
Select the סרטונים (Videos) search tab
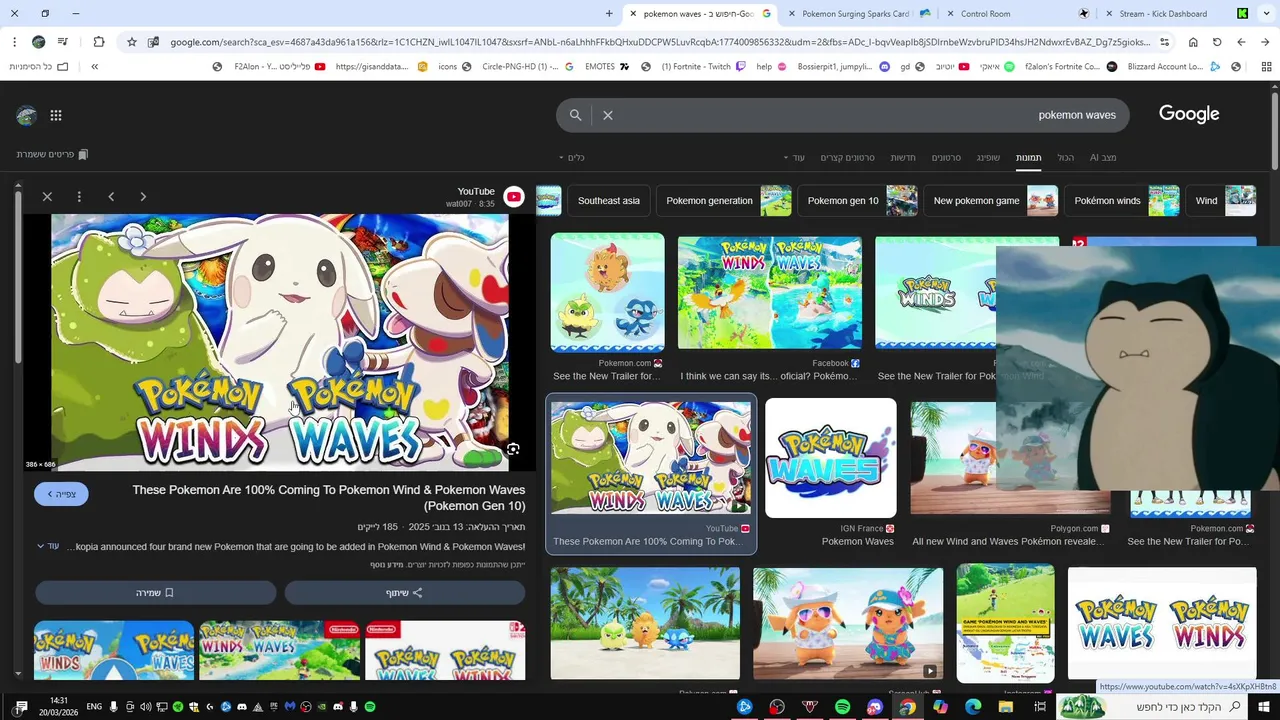click(x=946, y=158)
